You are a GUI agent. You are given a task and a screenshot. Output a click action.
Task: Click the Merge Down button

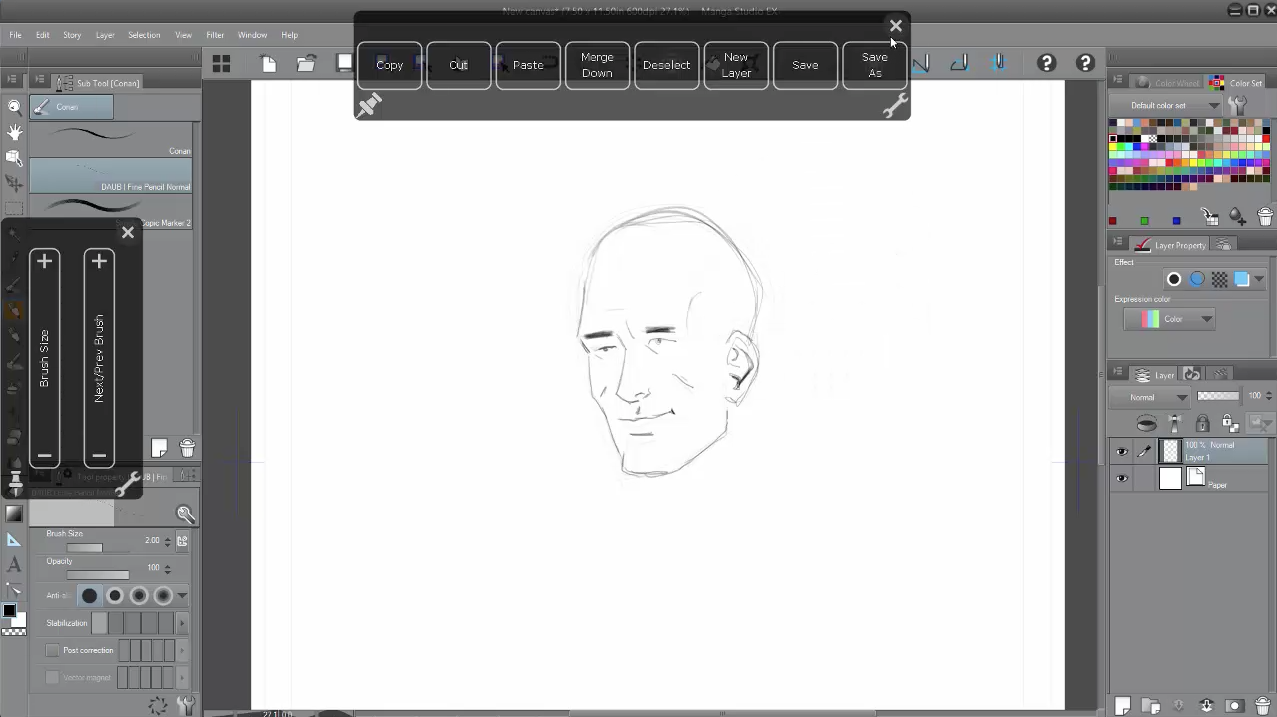(x=597, y=65)
